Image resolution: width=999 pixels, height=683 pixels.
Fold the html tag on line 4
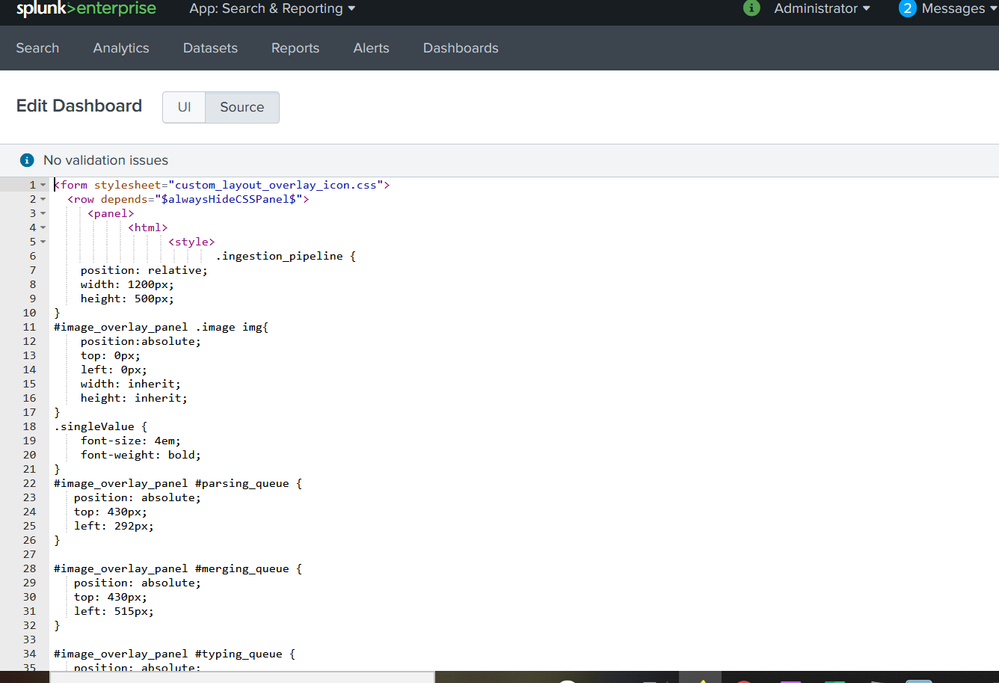click(x=43, y=228)
